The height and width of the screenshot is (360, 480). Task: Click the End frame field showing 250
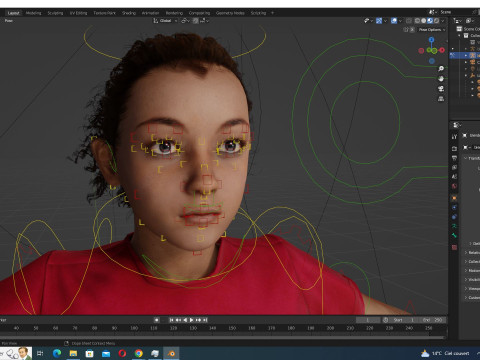[x=433, y=320]
